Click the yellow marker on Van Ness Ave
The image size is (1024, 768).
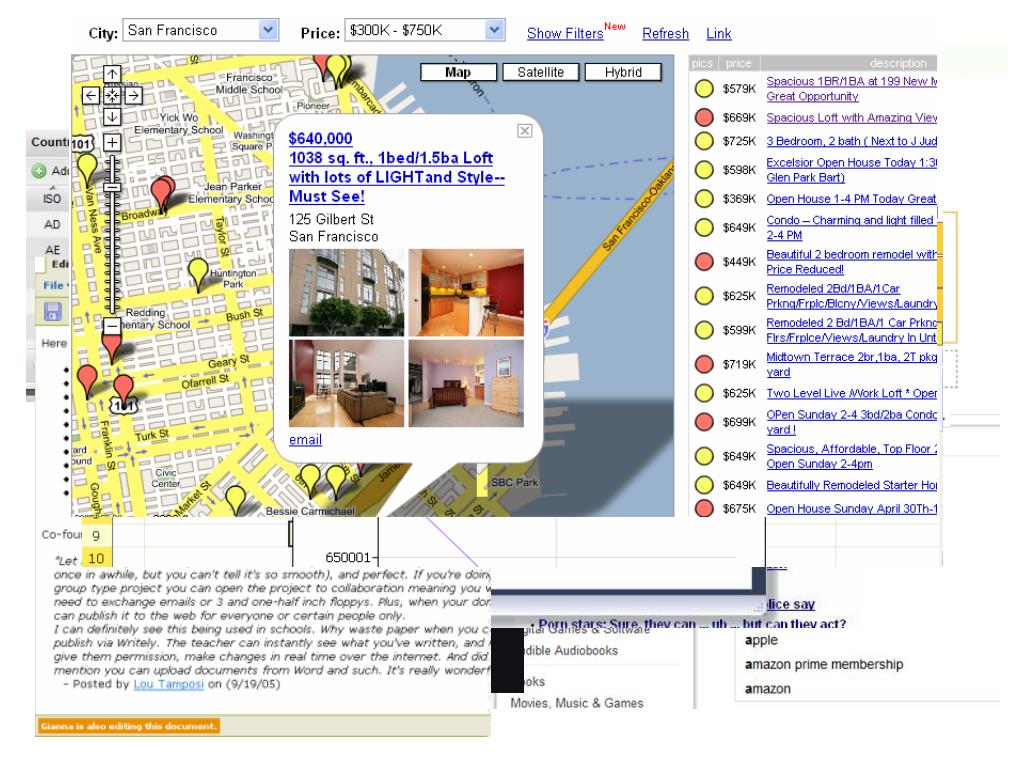(87, 170)
